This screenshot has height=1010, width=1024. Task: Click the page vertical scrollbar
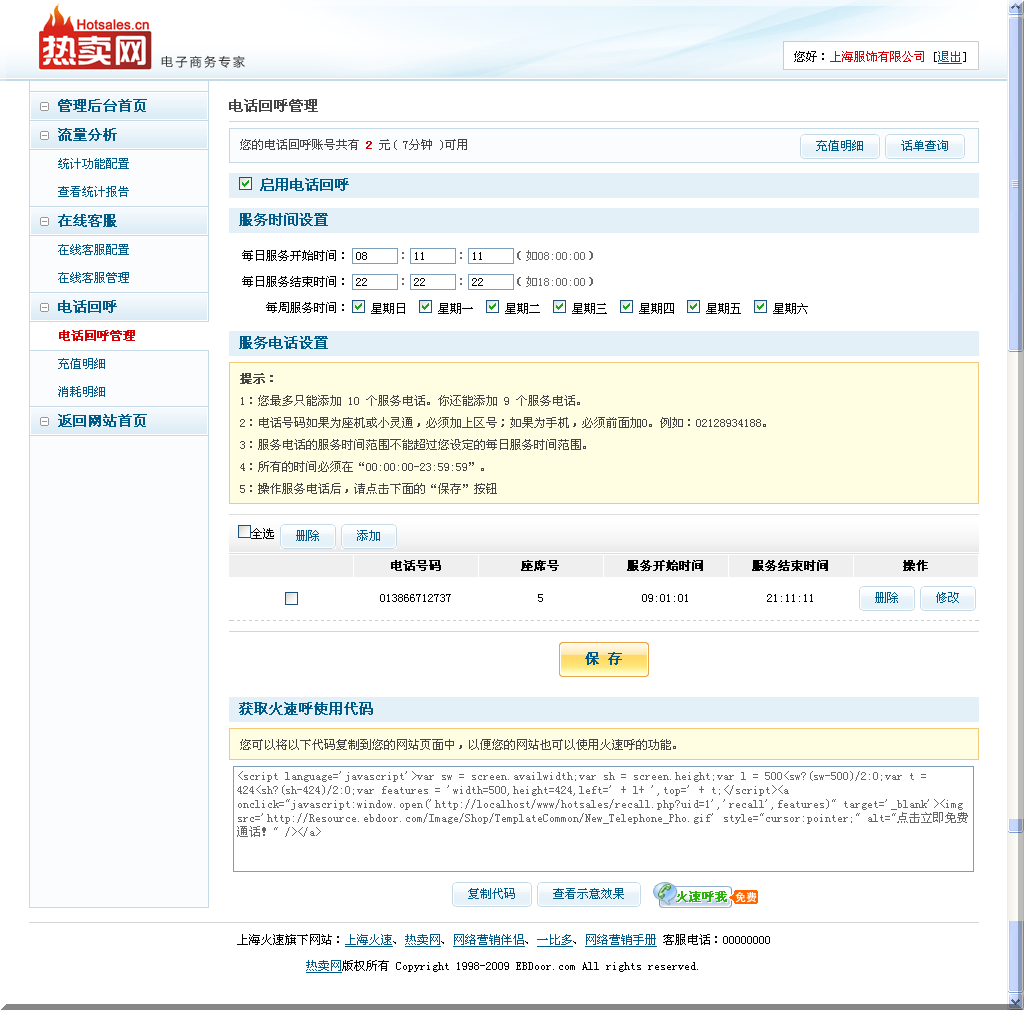[x=1015, y=500]
